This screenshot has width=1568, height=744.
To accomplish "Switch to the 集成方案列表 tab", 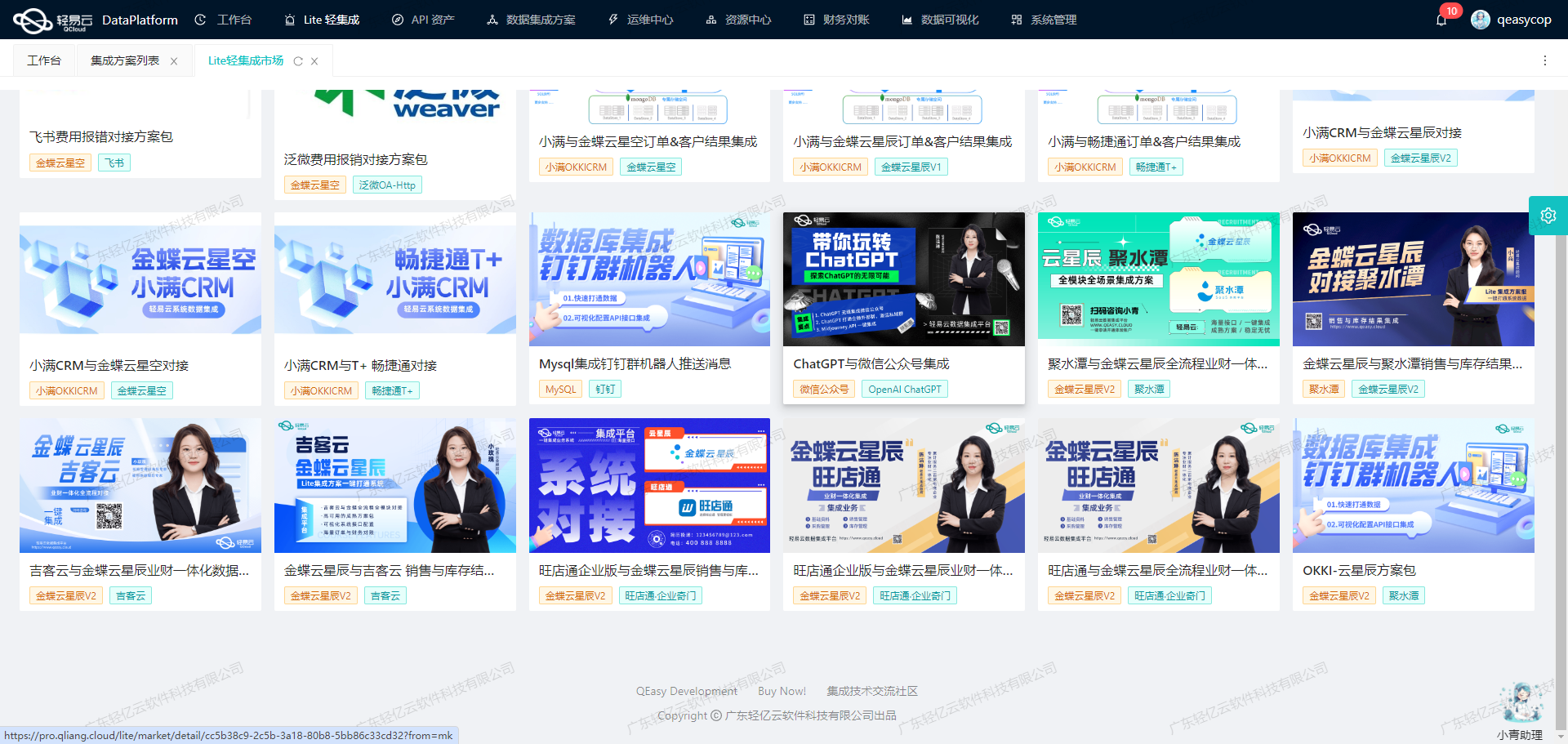I will point(125,60).
